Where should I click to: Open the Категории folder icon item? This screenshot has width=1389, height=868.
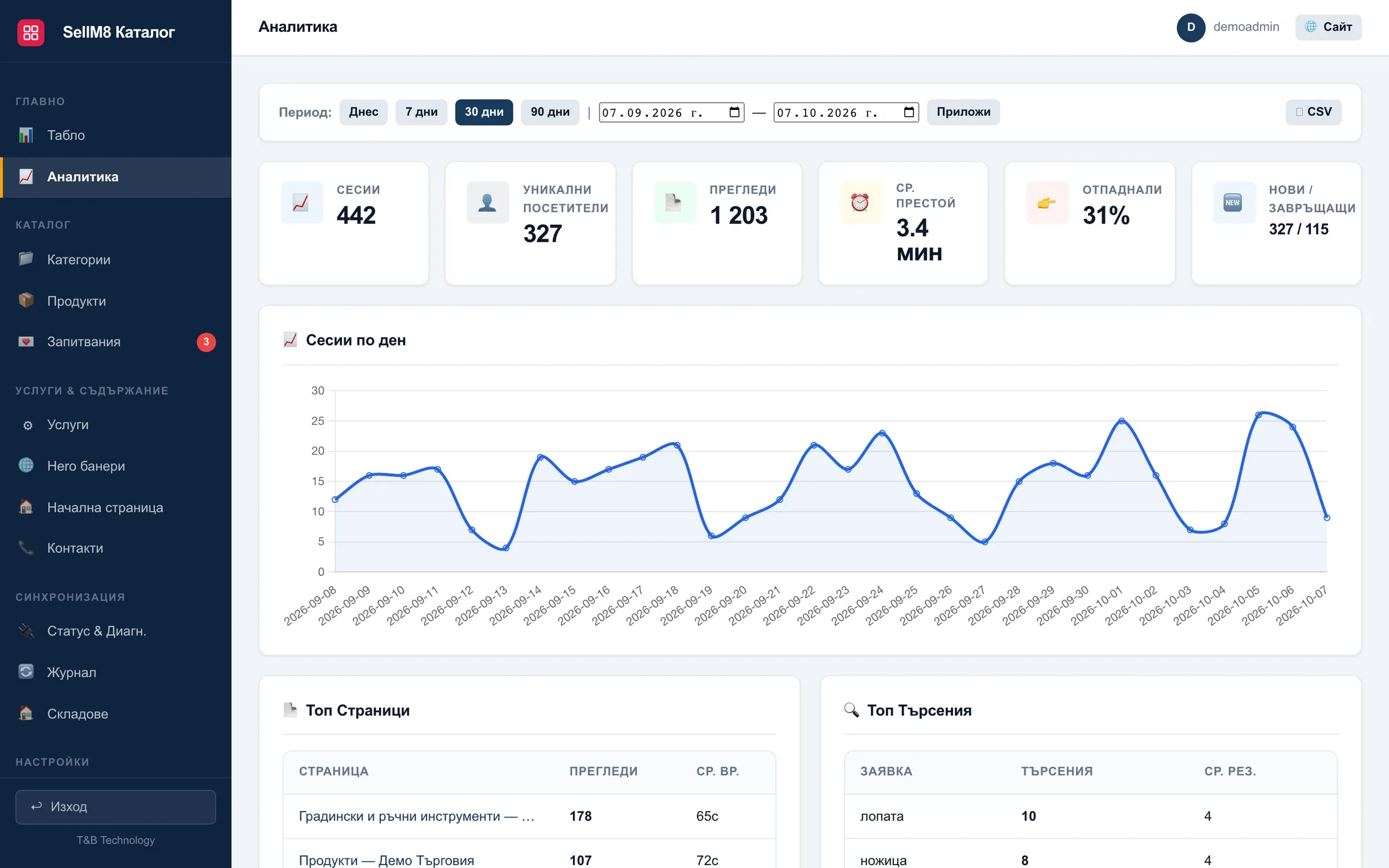click(26, 259)
